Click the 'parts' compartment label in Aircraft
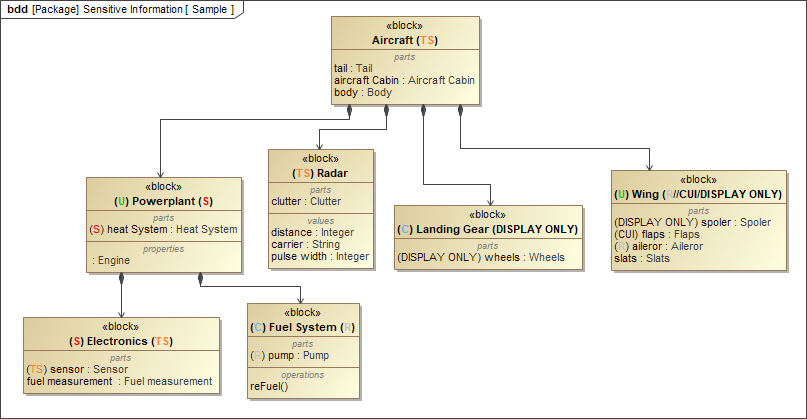 coord(405,57)
